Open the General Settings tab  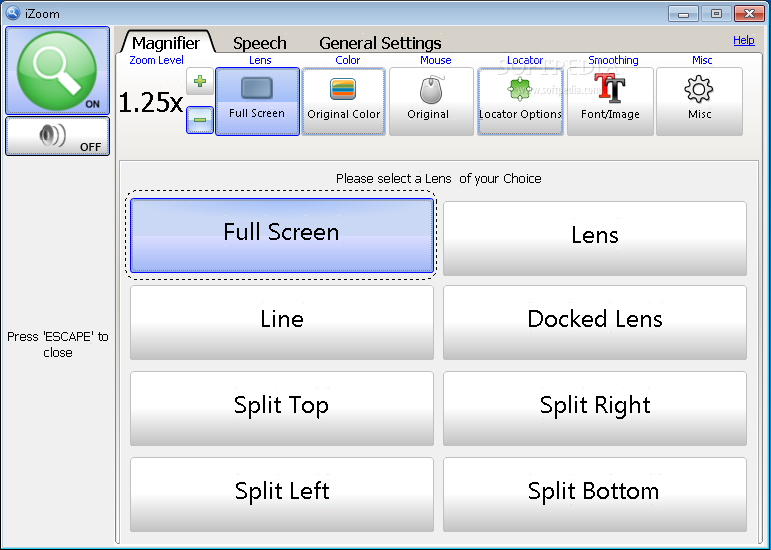[380, 43]
